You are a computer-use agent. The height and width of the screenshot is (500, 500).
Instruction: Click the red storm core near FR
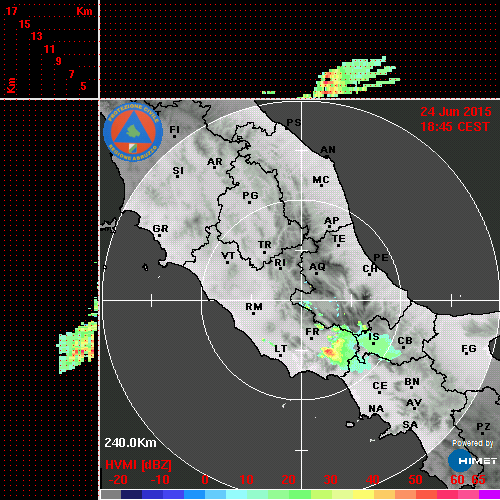click(329, 352)
